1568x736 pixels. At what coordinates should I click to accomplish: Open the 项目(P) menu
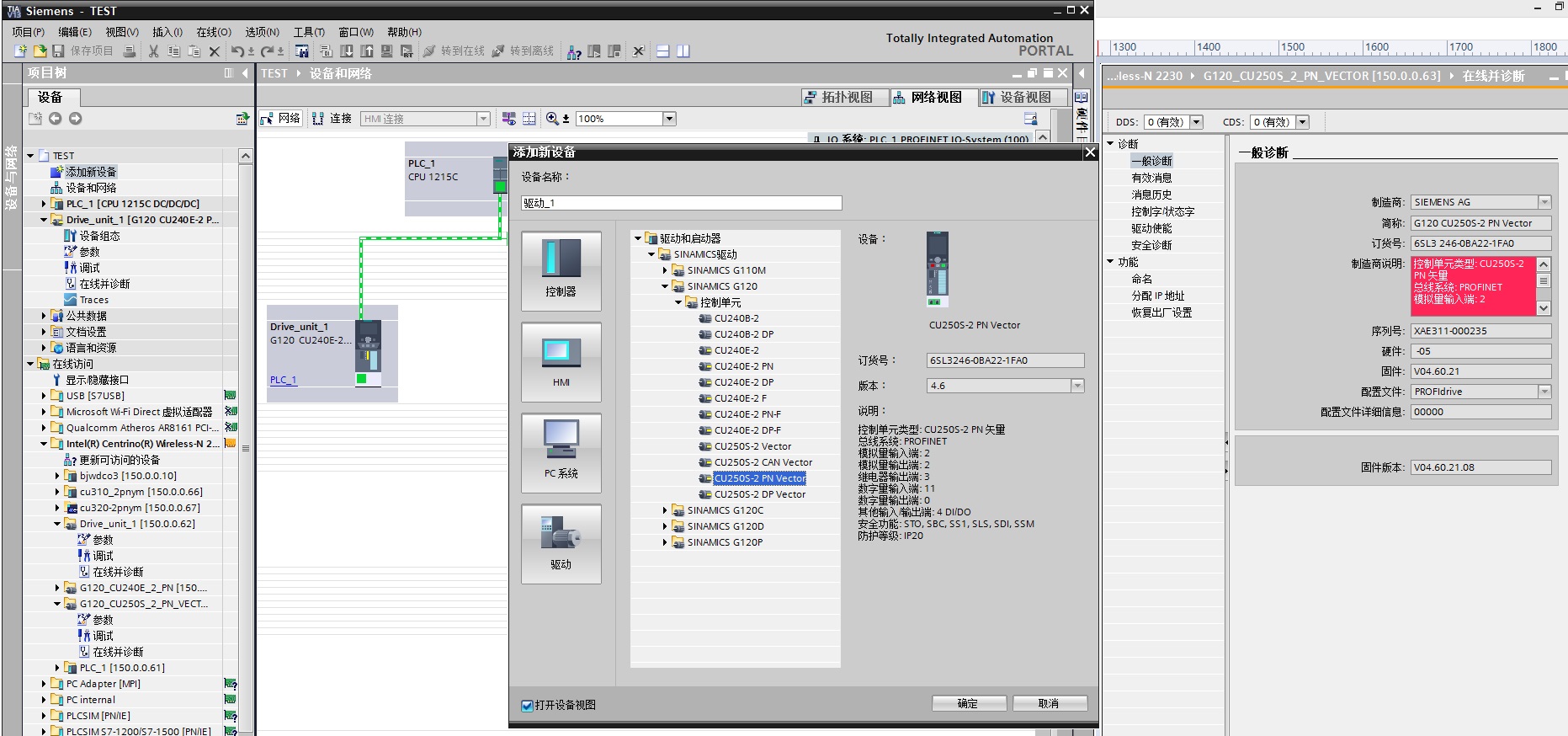tap(29, 32)
